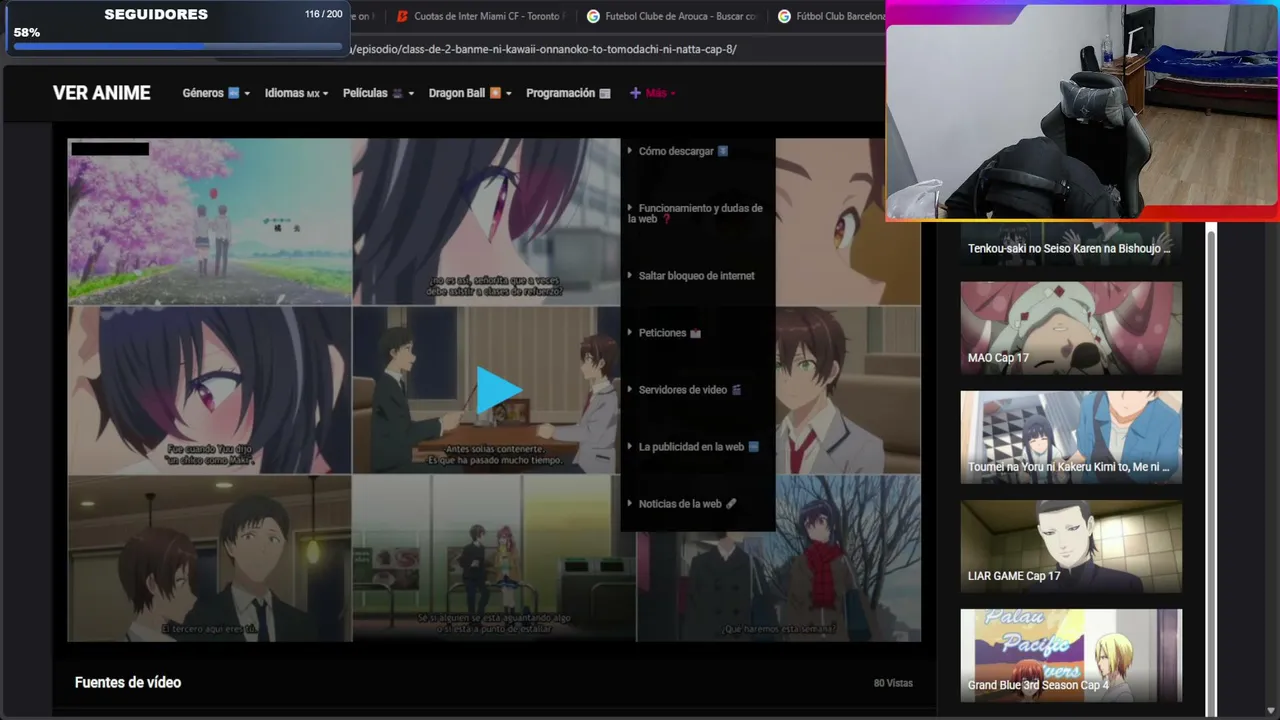Viewport: 1280px width, 720px height.
Task: Open the VER ANIME home logo
Action: (102, 93)
